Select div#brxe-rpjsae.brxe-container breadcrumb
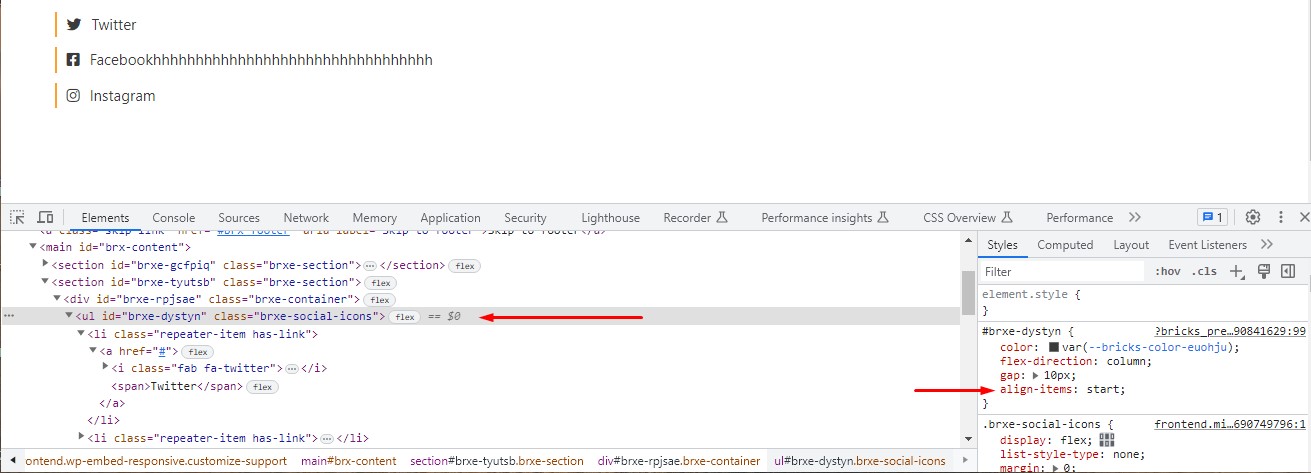This screenshot has height=473, width=1311. click(x=679, y=461)
